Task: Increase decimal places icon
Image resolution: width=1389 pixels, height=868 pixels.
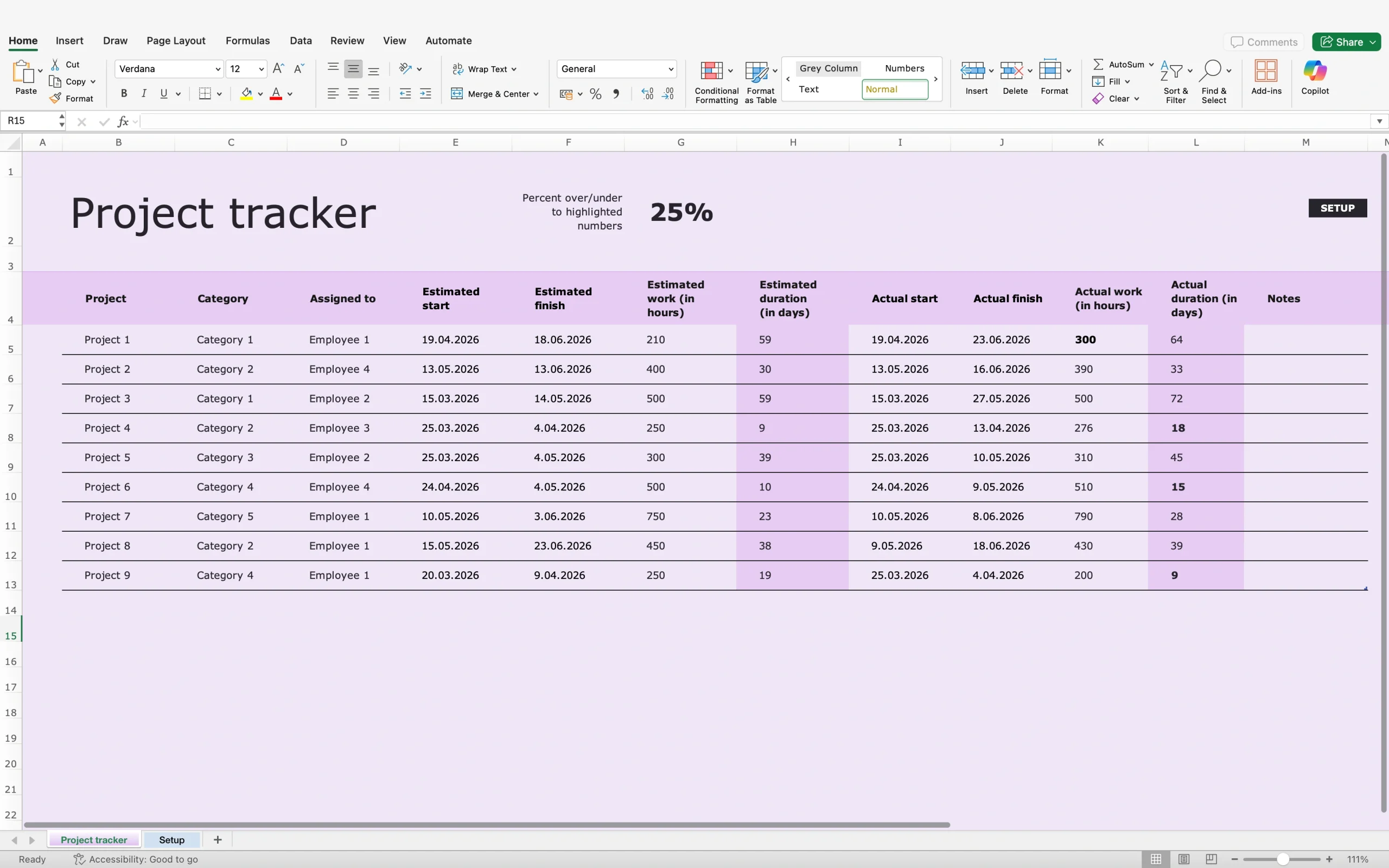Action: pyautogui.click(x=647, y=94)
